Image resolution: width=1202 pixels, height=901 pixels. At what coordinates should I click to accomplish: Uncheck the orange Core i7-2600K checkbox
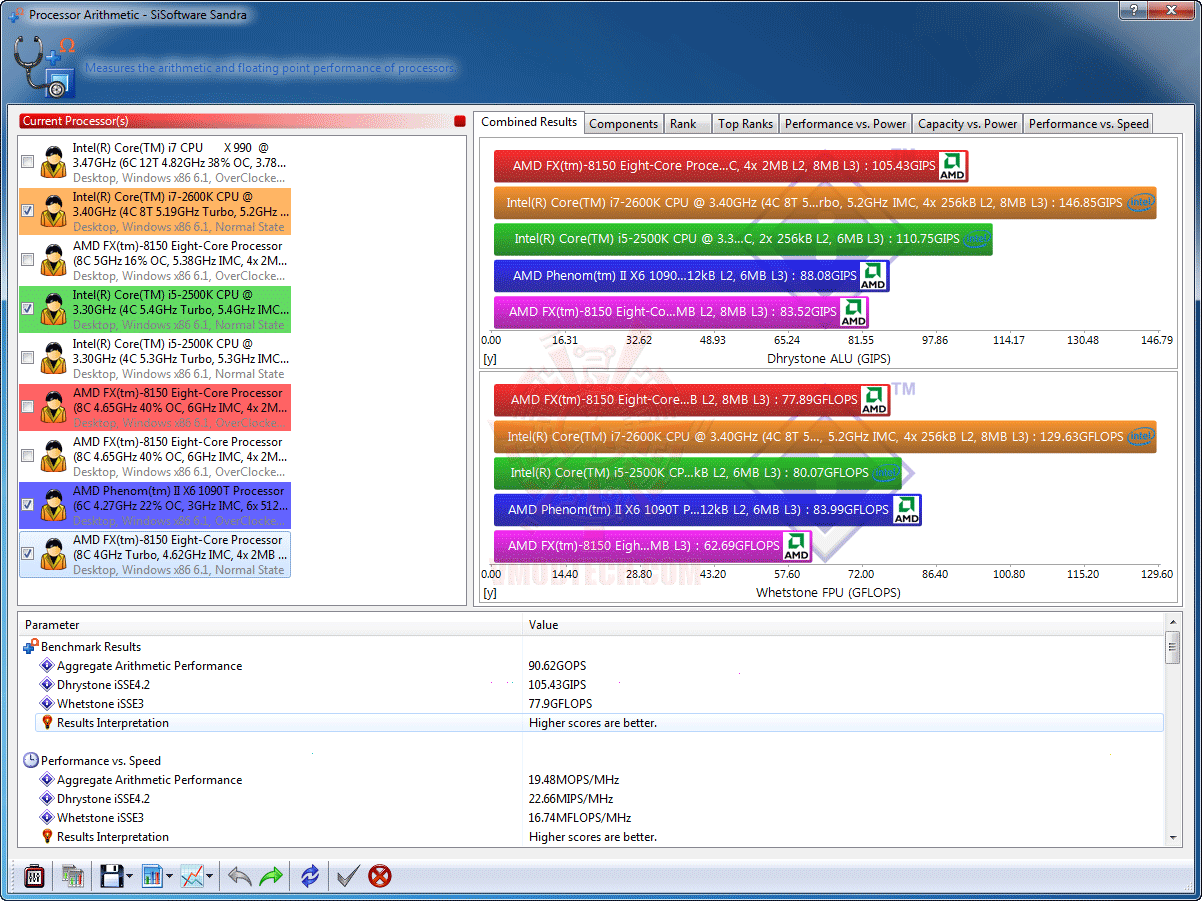(28, 211)
